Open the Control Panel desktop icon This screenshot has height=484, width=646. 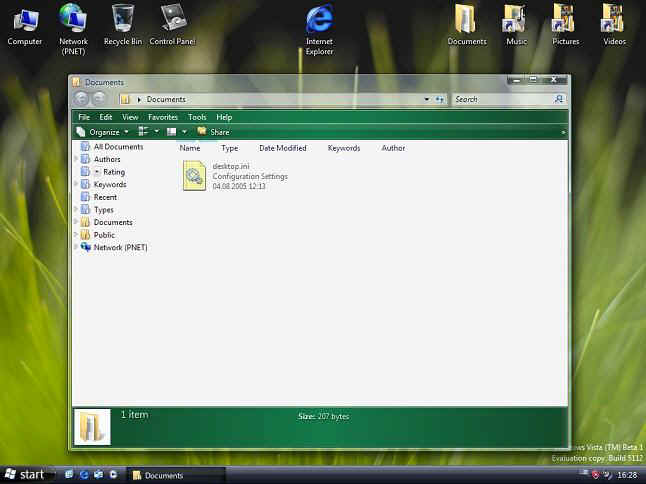[172, 18]
